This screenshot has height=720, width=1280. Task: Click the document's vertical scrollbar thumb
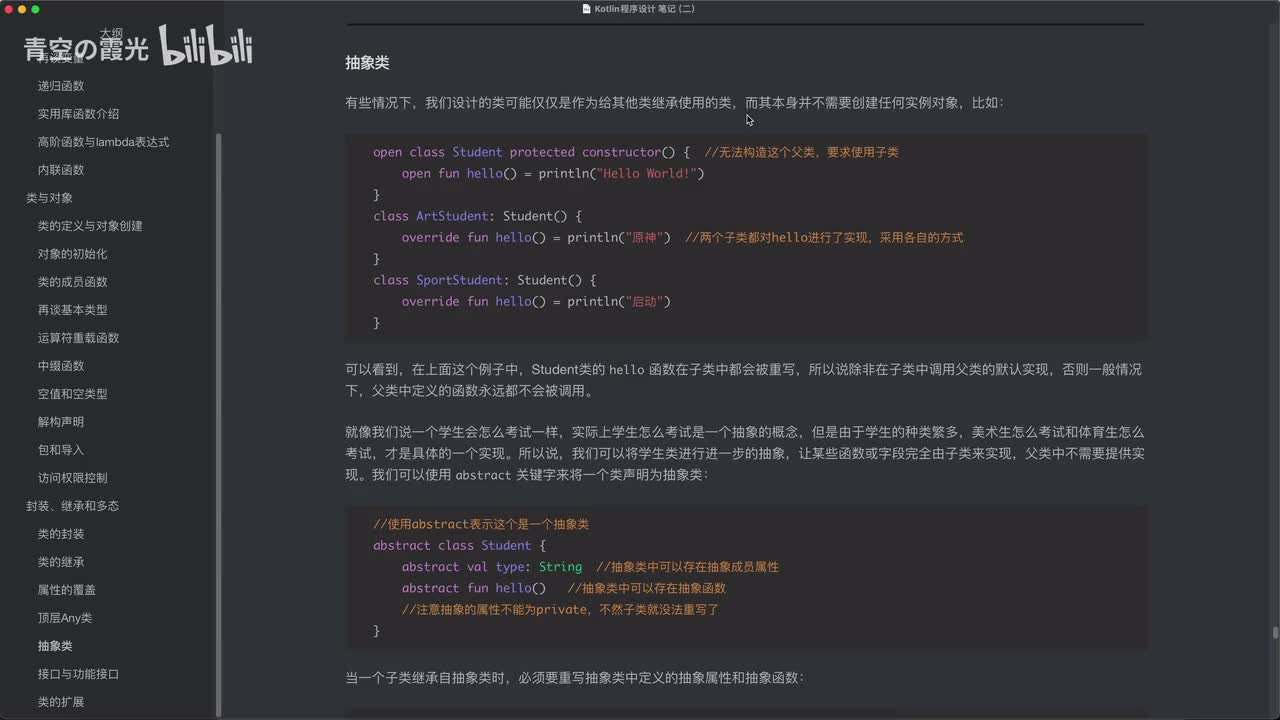1275,632
